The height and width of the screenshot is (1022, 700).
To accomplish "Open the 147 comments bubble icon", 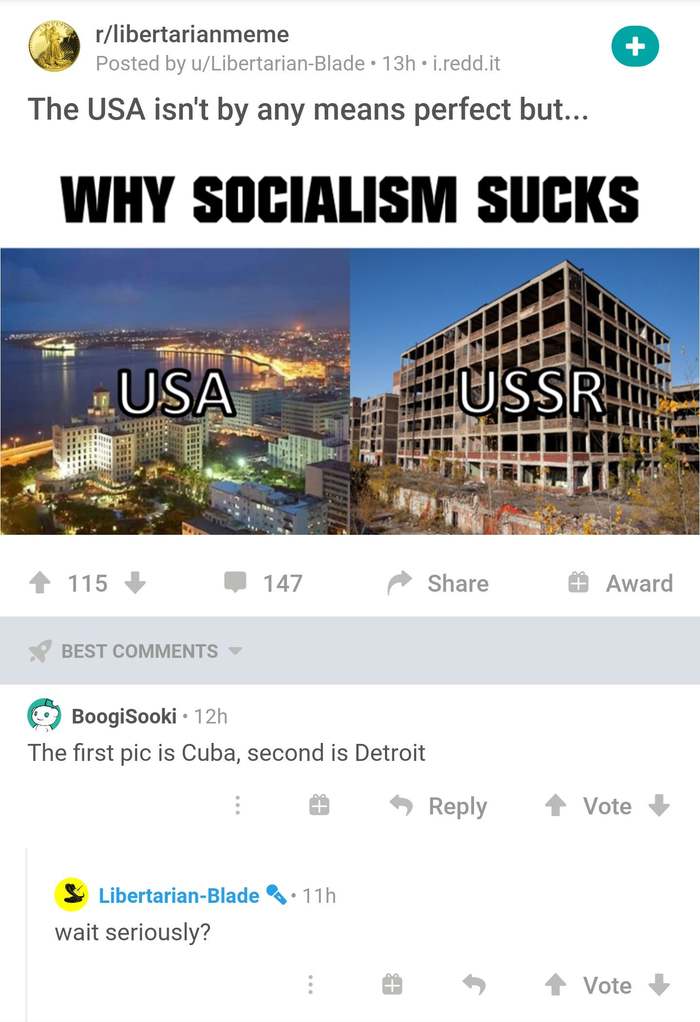I will [x=235, y=582].
